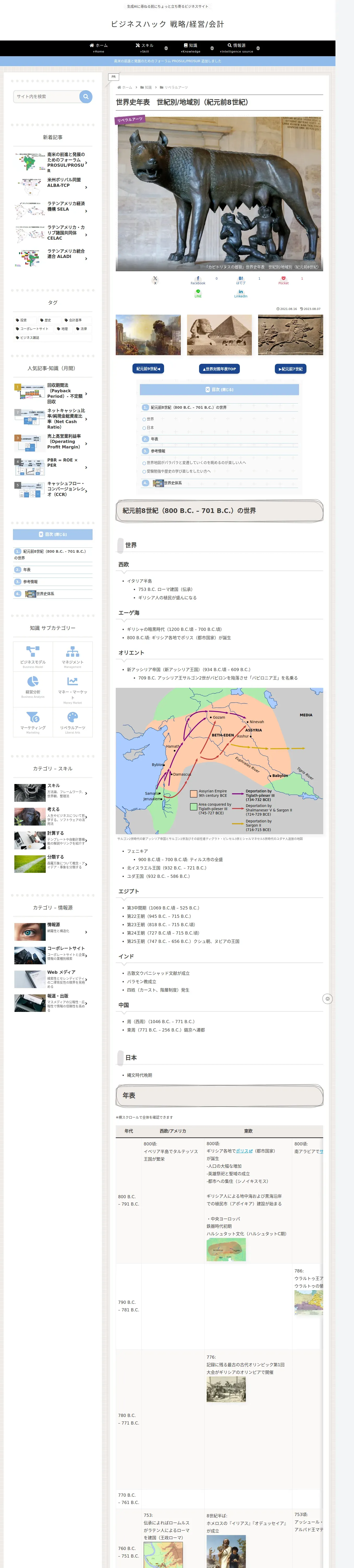Click the ポリス link in the table
The image size is (354, 1568).
click(244, 1151)
